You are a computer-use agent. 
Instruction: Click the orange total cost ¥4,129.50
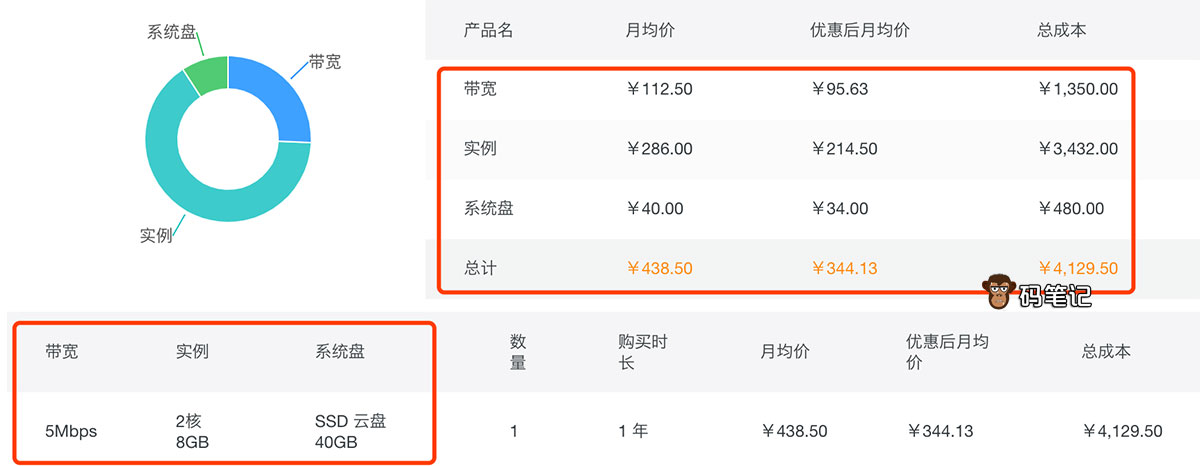click(1079, 268)
